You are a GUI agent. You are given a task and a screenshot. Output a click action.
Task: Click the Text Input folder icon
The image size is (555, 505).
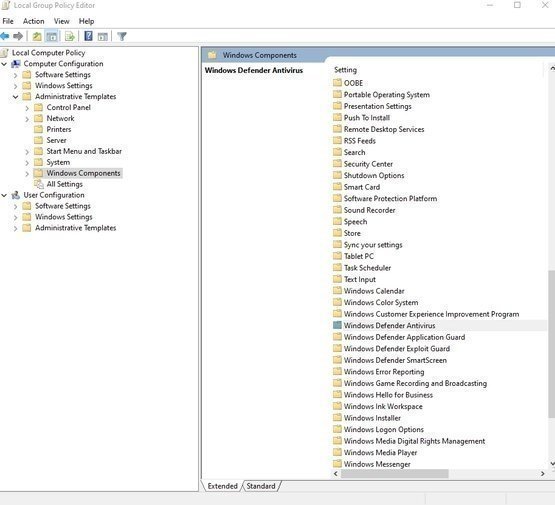point(337,279)
